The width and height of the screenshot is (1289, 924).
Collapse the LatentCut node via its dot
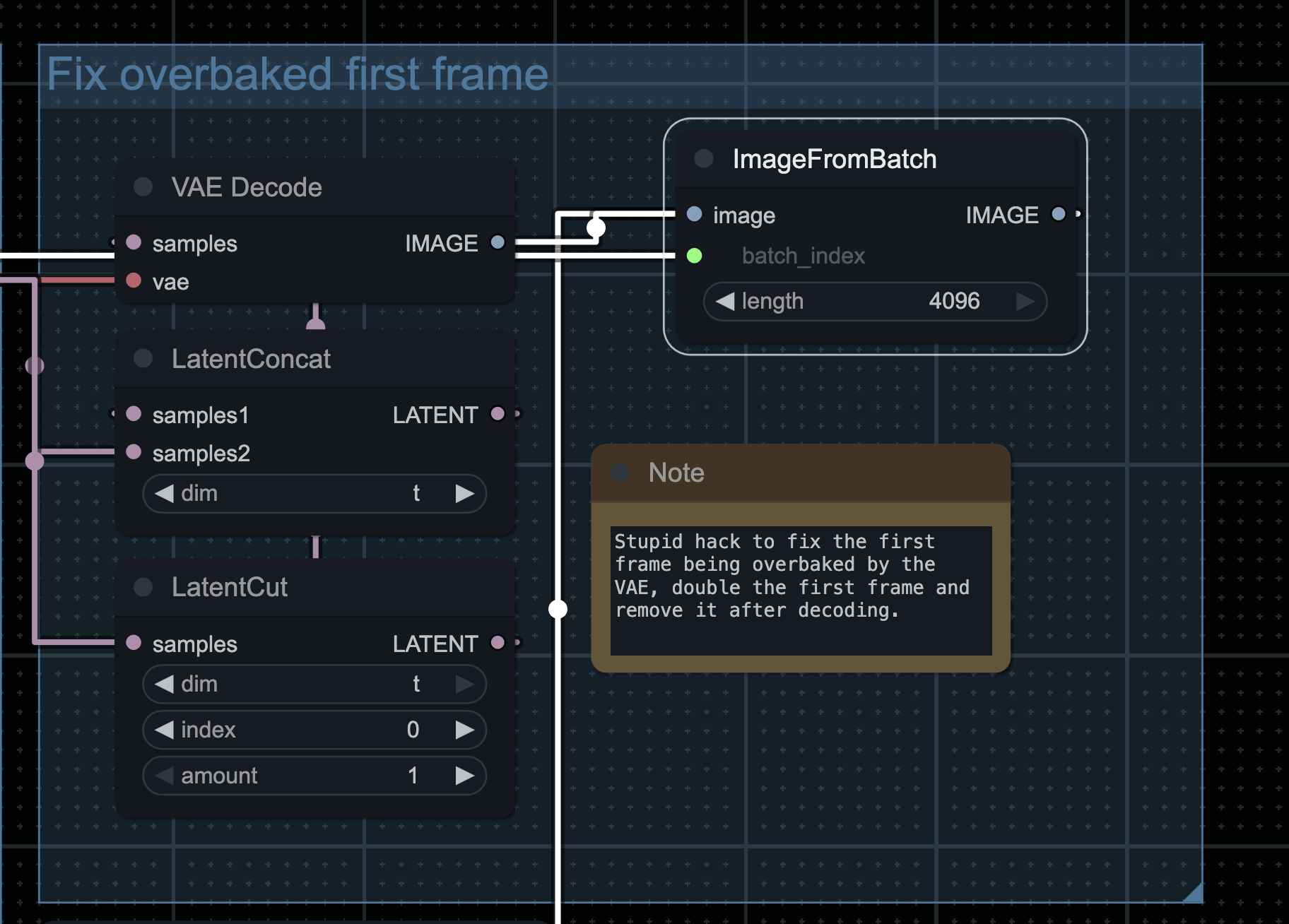click(x=143, y=587)
